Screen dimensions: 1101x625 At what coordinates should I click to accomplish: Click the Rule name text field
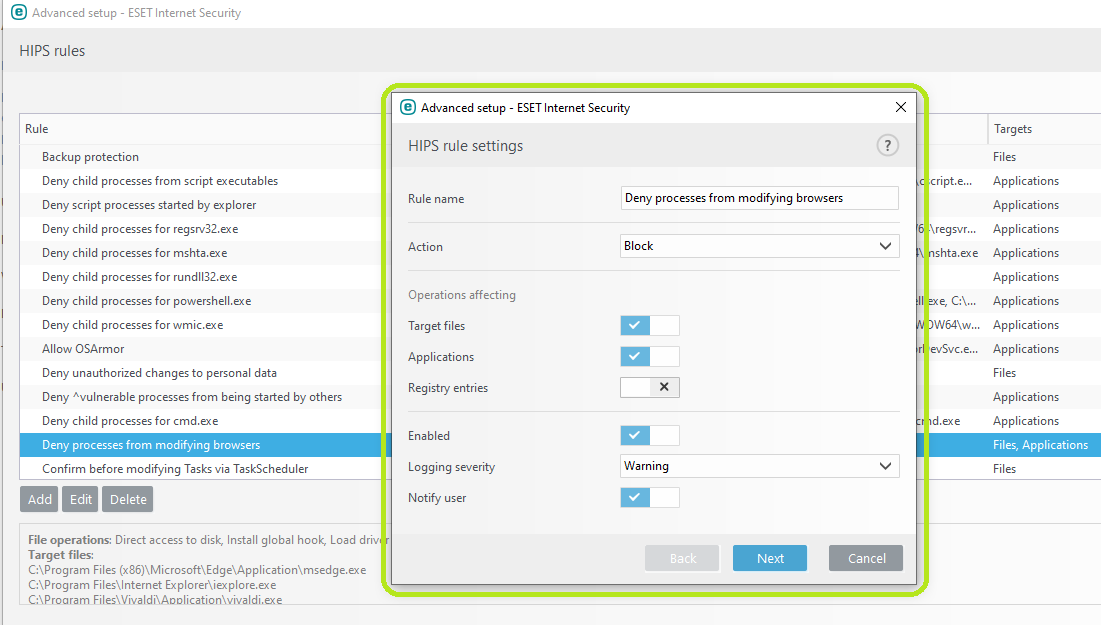click(759, 198)
